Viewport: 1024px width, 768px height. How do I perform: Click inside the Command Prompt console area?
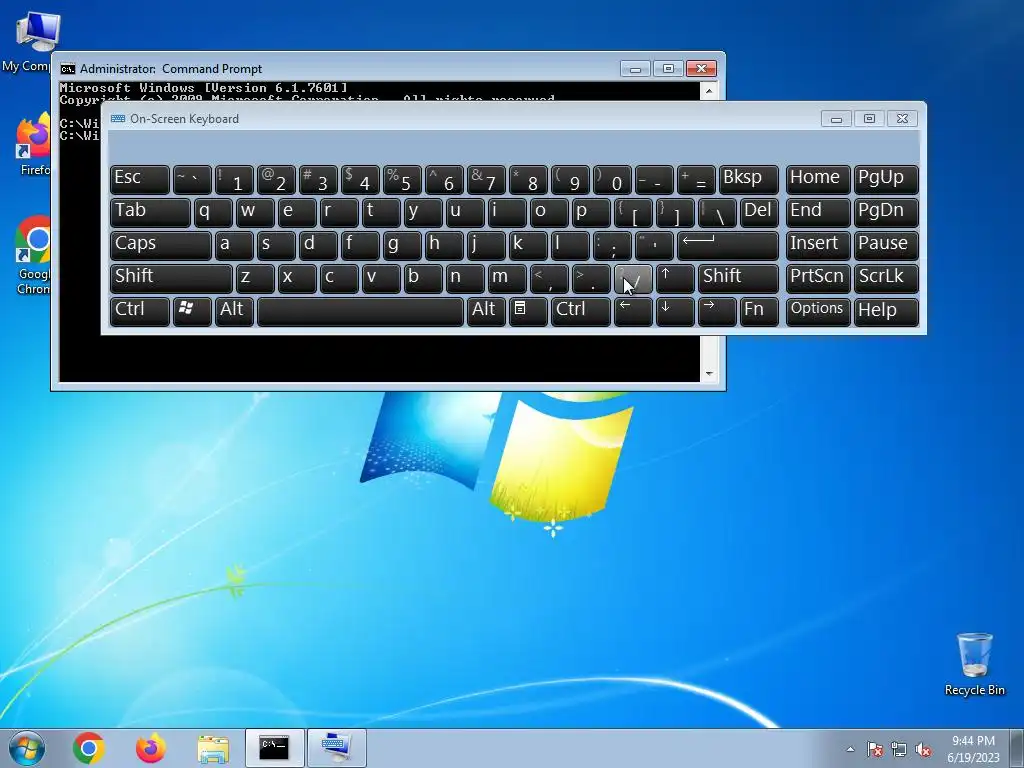click(x=379, y=359)
